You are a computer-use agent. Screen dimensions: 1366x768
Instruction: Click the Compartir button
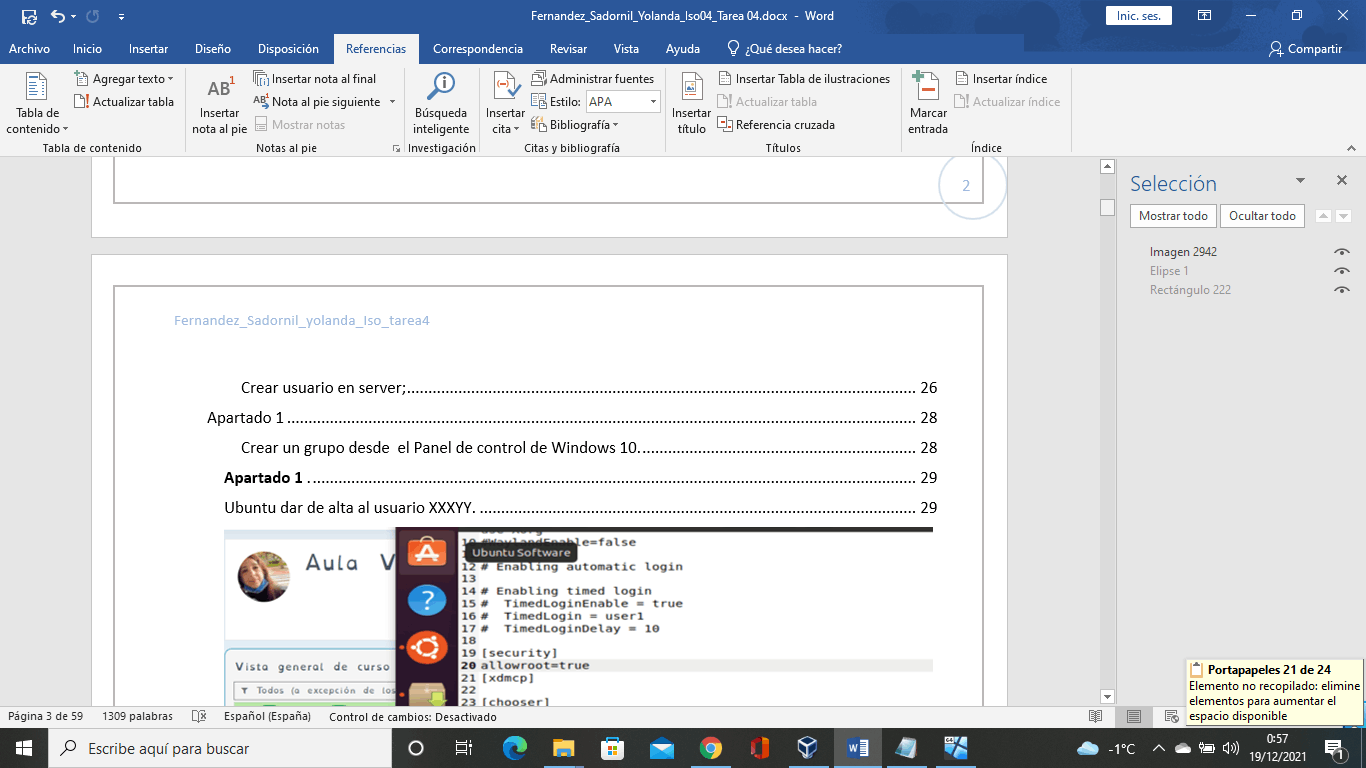point(1305,49)
